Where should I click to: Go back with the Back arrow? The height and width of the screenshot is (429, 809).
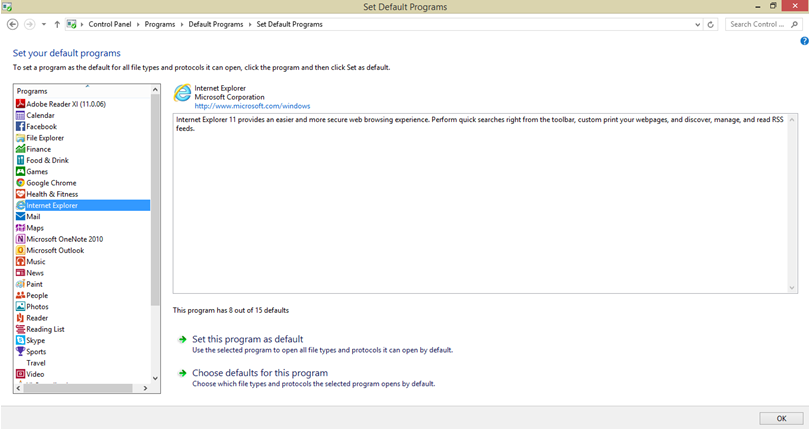tap(13, 24)
